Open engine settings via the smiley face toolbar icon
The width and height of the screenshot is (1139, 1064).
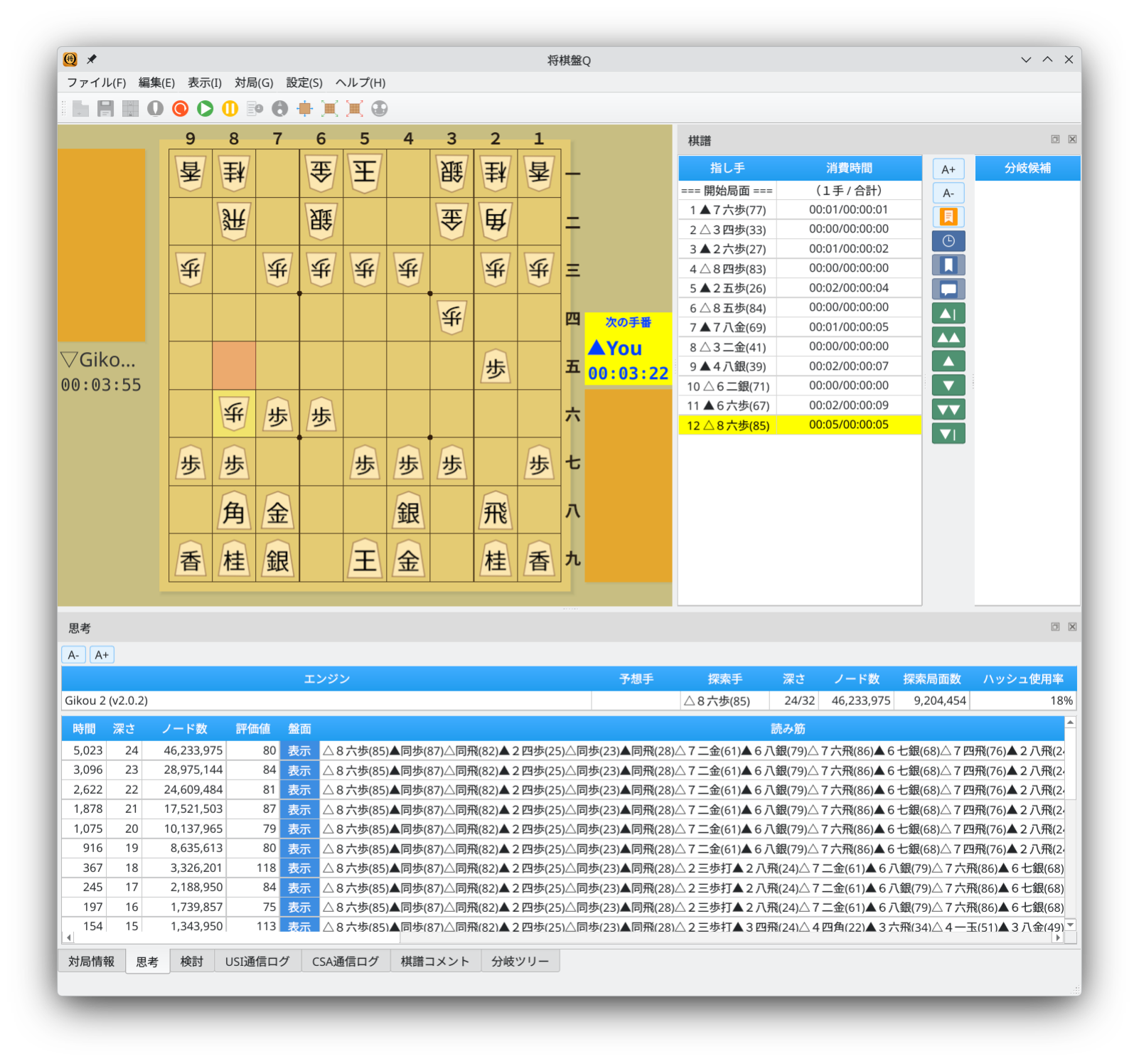coord(380,108)
